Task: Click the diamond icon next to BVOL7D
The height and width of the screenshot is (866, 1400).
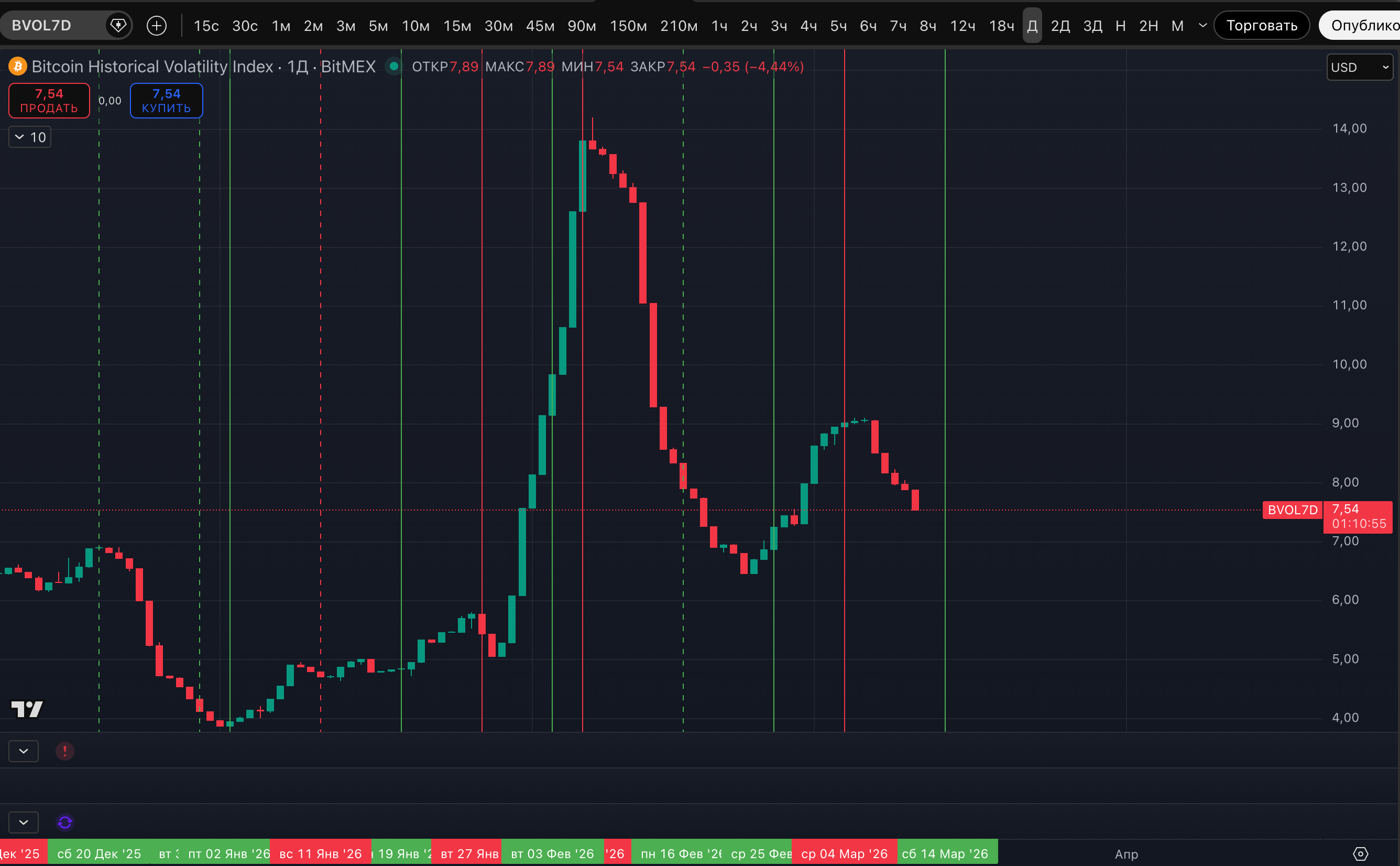Action: click(118, 25)
